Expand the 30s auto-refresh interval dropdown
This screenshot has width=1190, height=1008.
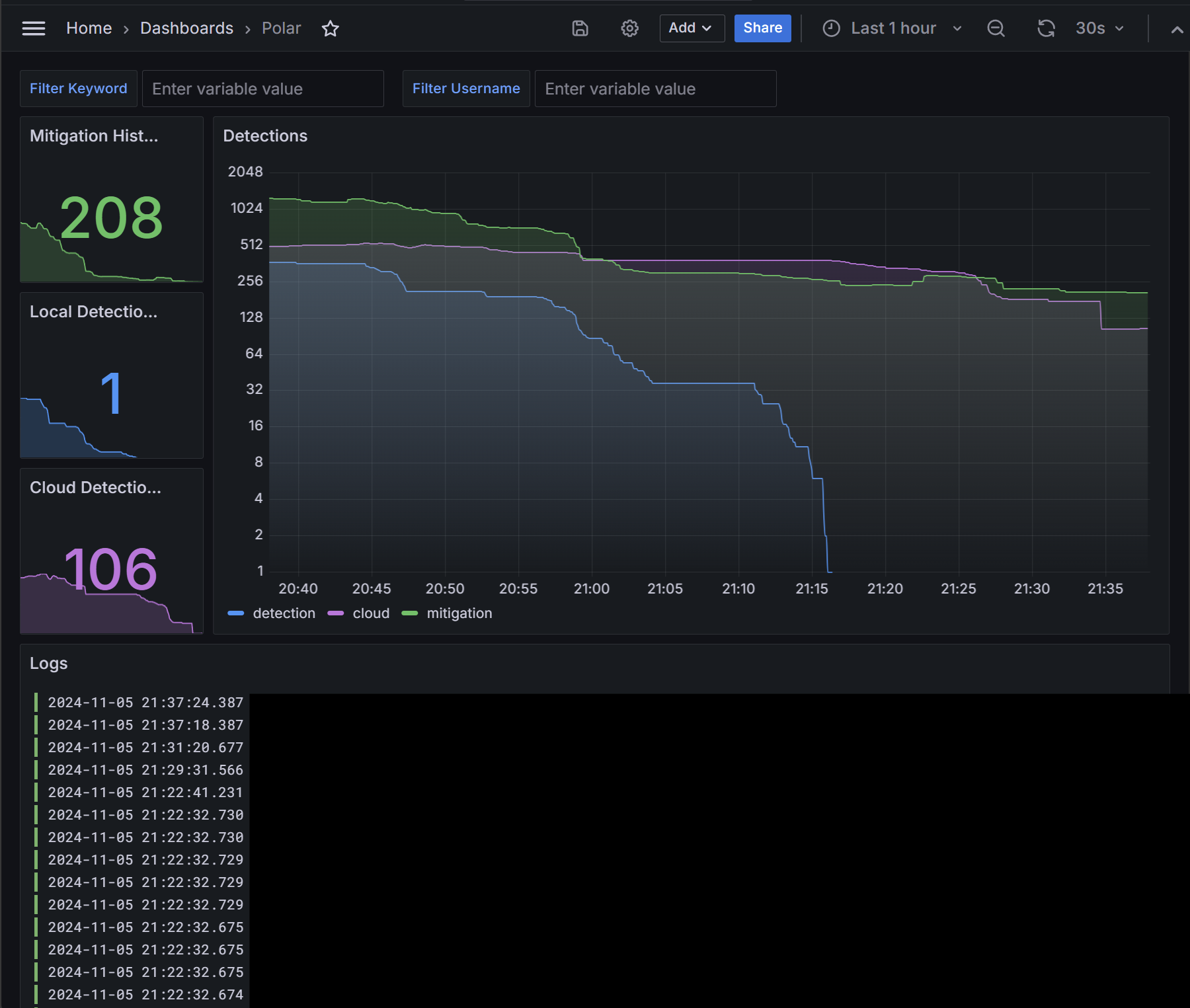[x=1099, y=28]
